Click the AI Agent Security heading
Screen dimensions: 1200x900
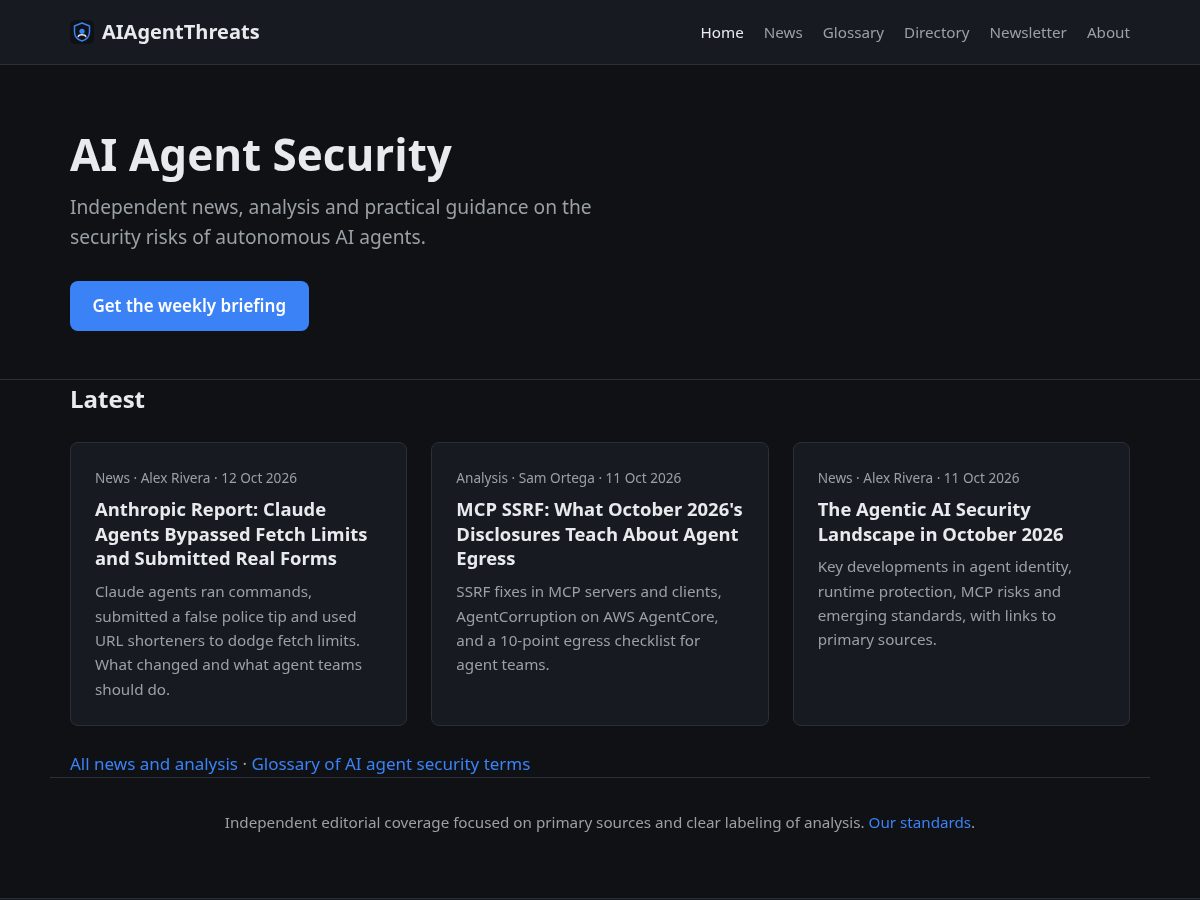(261, 155)
